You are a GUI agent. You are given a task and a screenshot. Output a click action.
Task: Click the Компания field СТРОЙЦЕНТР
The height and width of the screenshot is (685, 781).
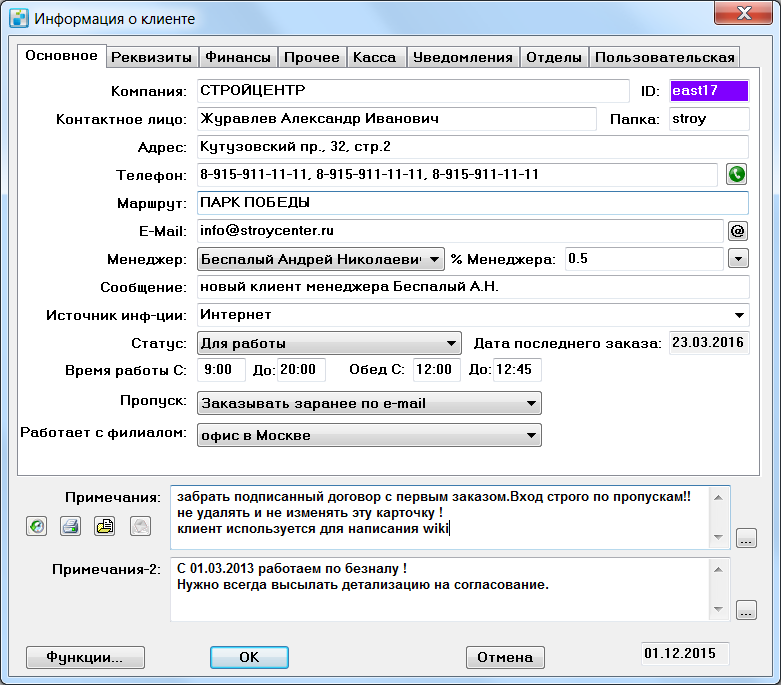pos(413,91)
